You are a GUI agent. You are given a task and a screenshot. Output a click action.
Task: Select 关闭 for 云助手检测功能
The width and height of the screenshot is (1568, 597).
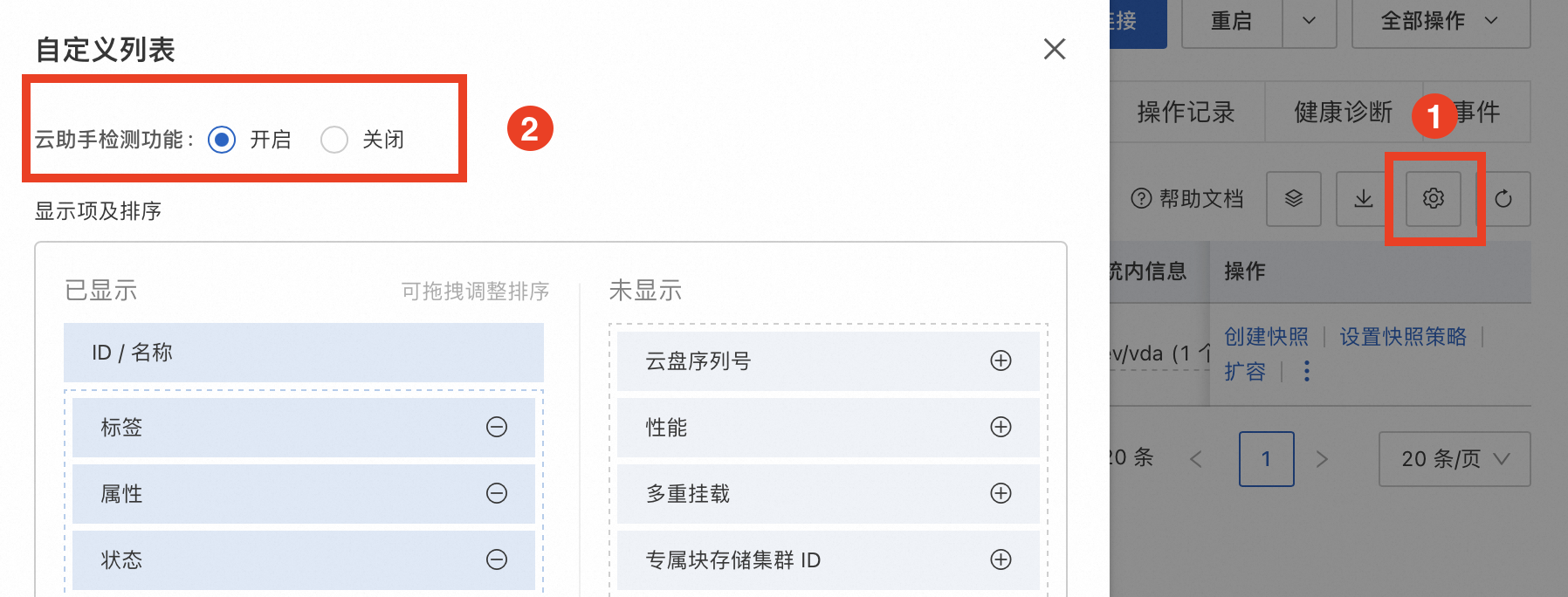click(x=334, y=140)
